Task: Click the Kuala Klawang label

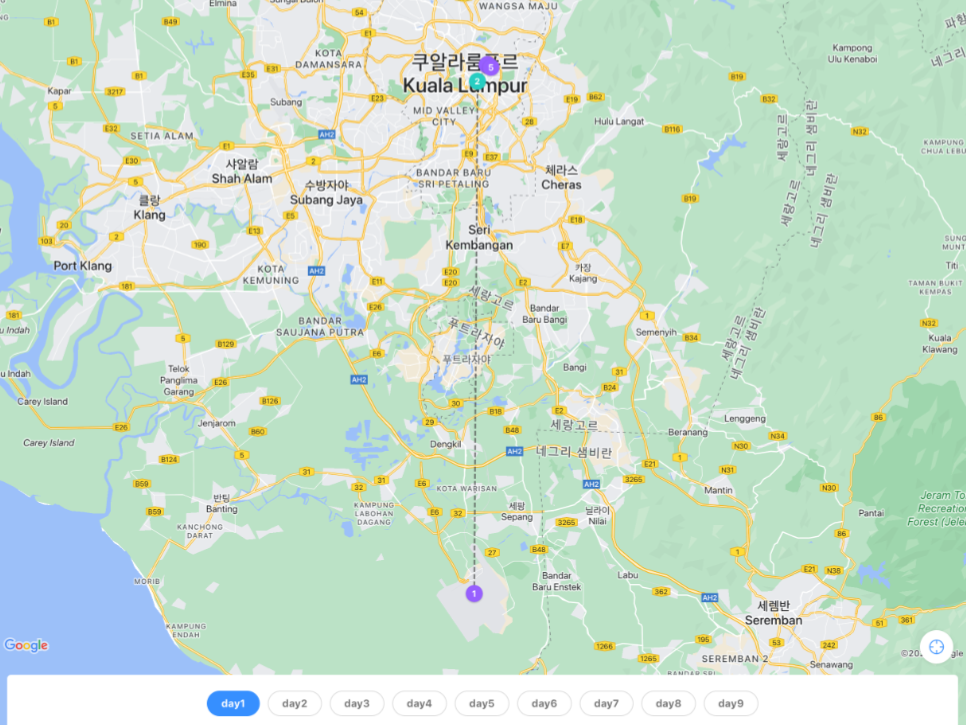Action: click(940, 343)
